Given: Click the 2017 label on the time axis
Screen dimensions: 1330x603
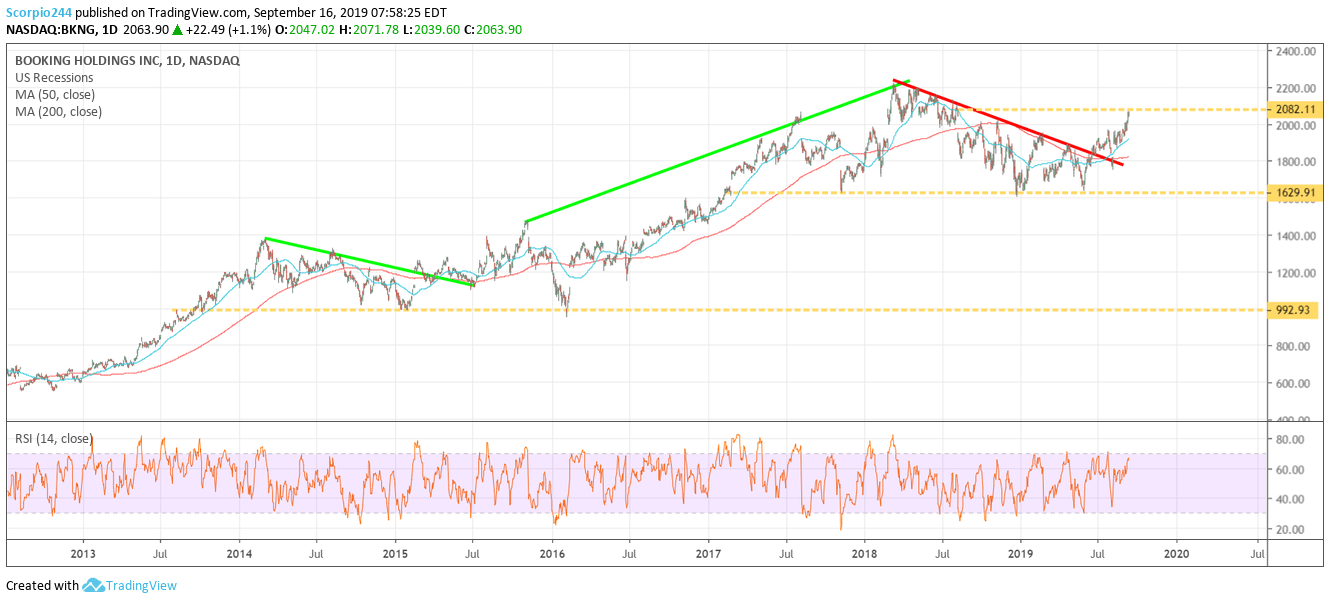Looking at the screenshot, I should click(x=708, y=552).
